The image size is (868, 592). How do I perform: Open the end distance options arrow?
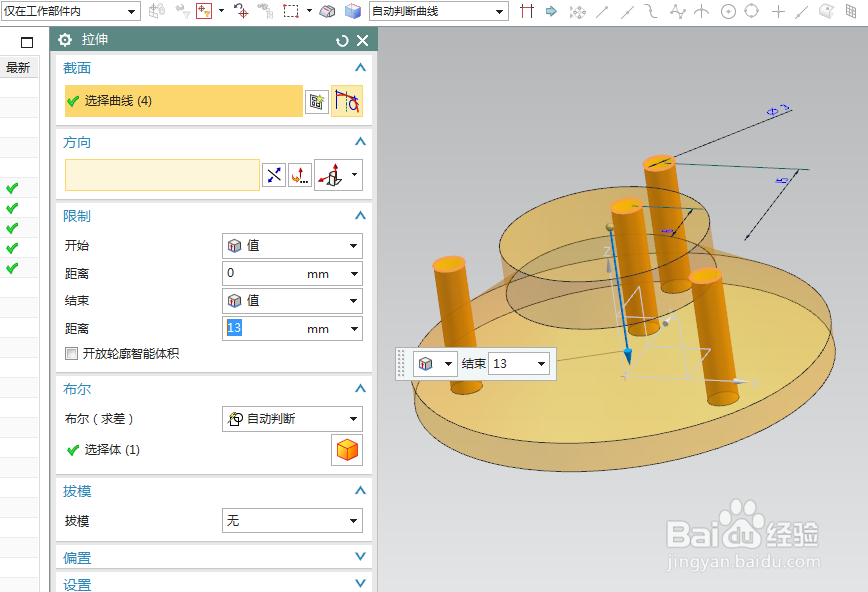(354, 329)
